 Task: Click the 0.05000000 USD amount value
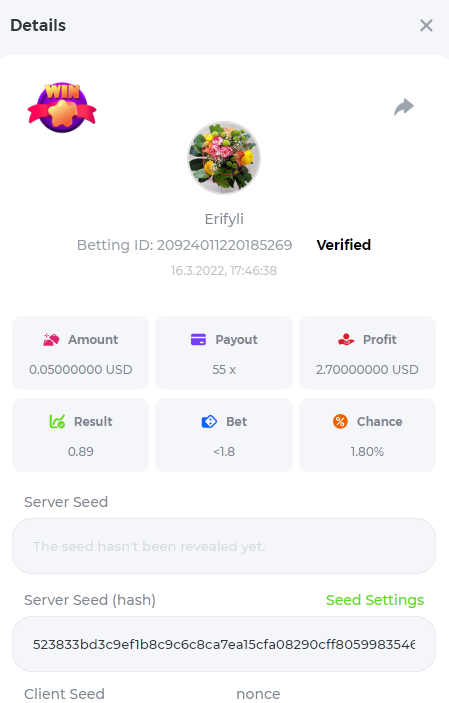point(81,369)
